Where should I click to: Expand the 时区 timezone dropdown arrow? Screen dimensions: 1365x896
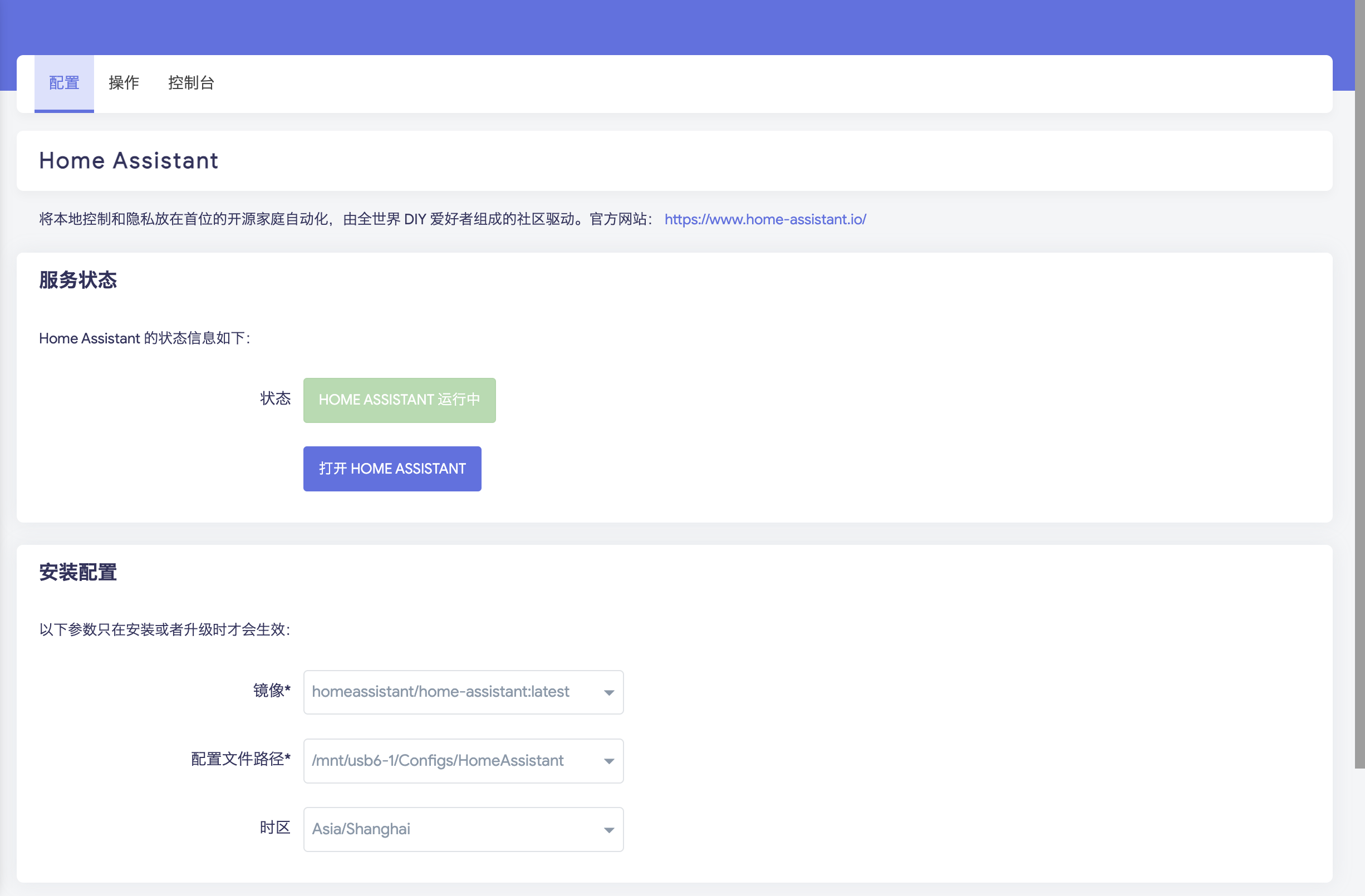(x=609, y=830)
